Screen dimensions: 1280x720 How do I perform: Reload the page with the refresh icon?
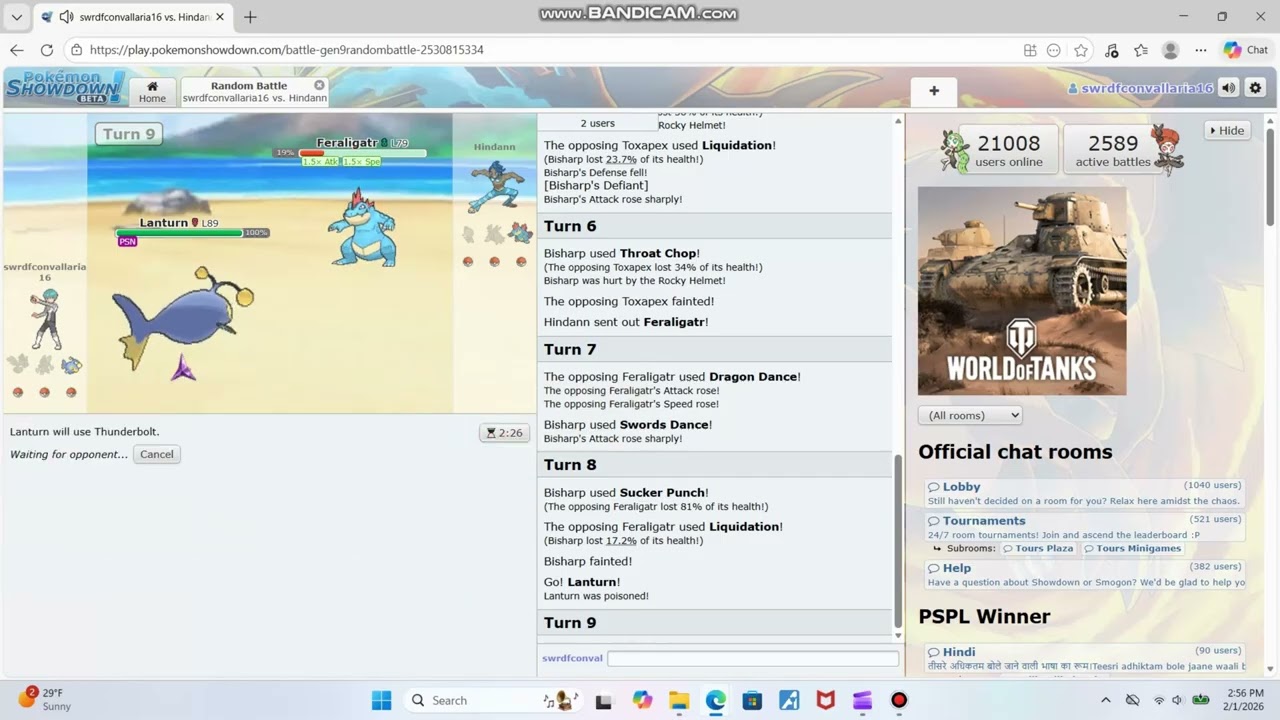coord(47,50)
